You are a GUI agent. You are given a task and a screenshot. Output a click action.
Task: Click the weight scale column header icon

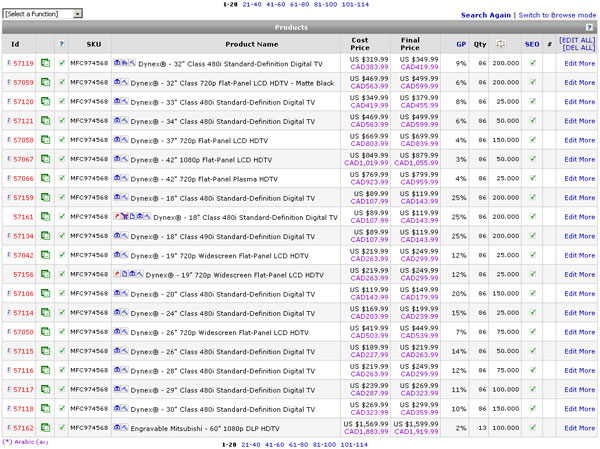[x=501, y=44]
